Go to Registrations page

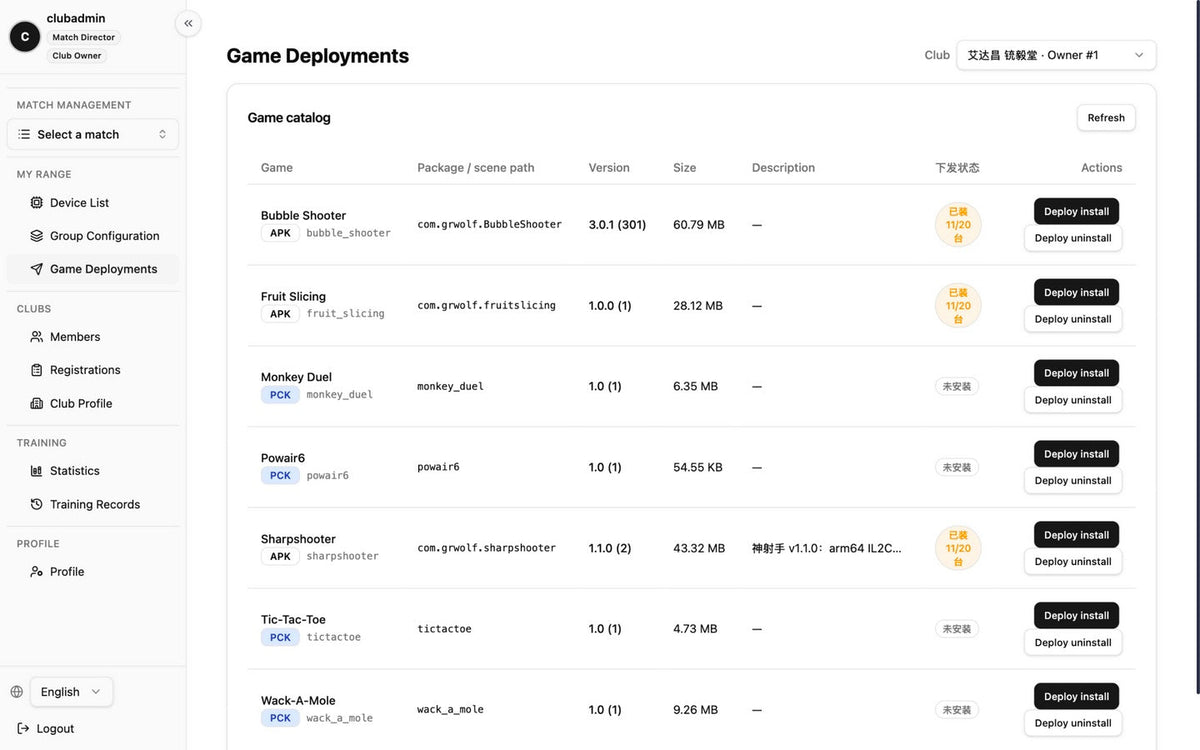click(93, 370)
